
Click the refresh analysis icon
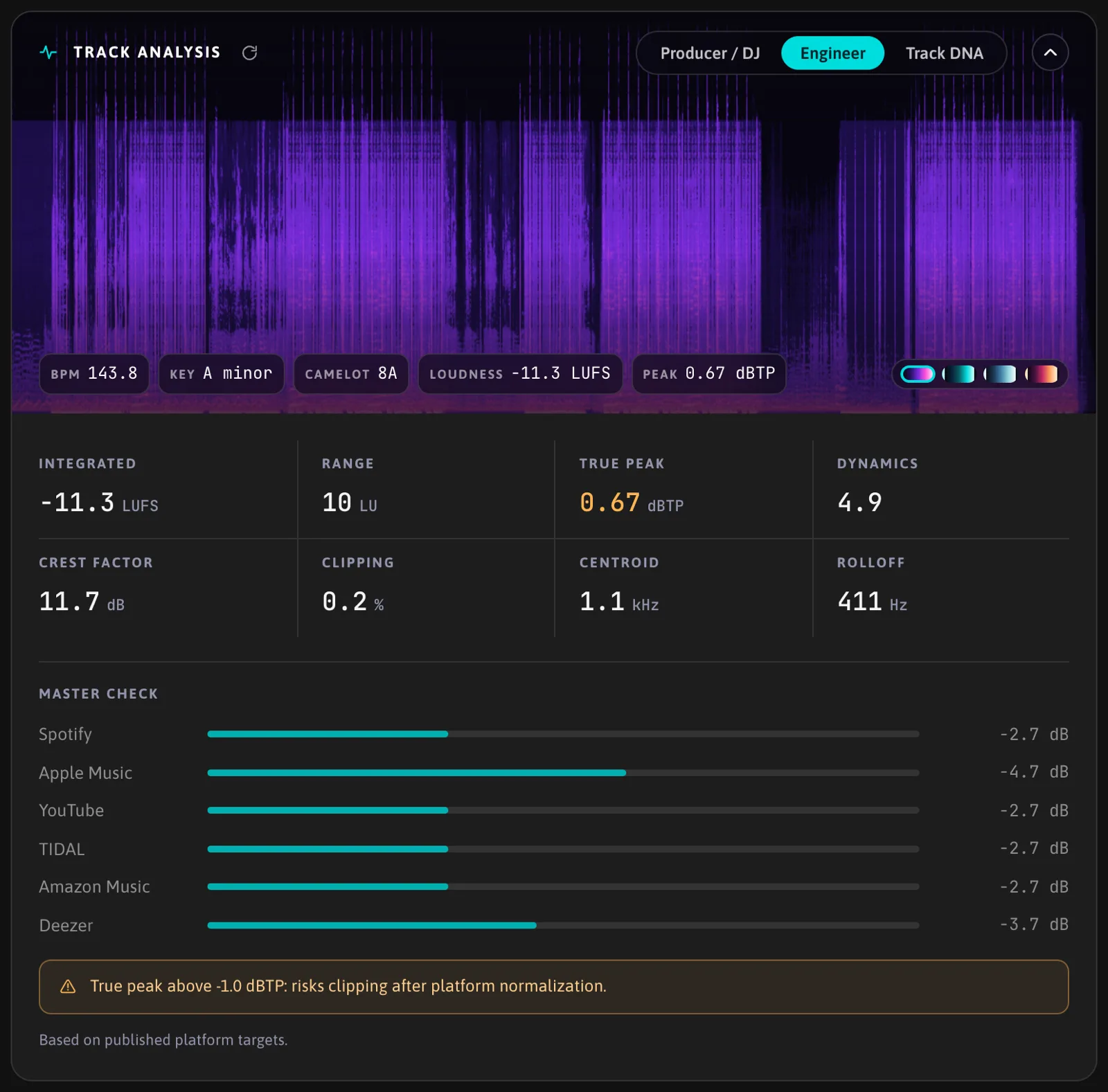click(x=250, y=53)
